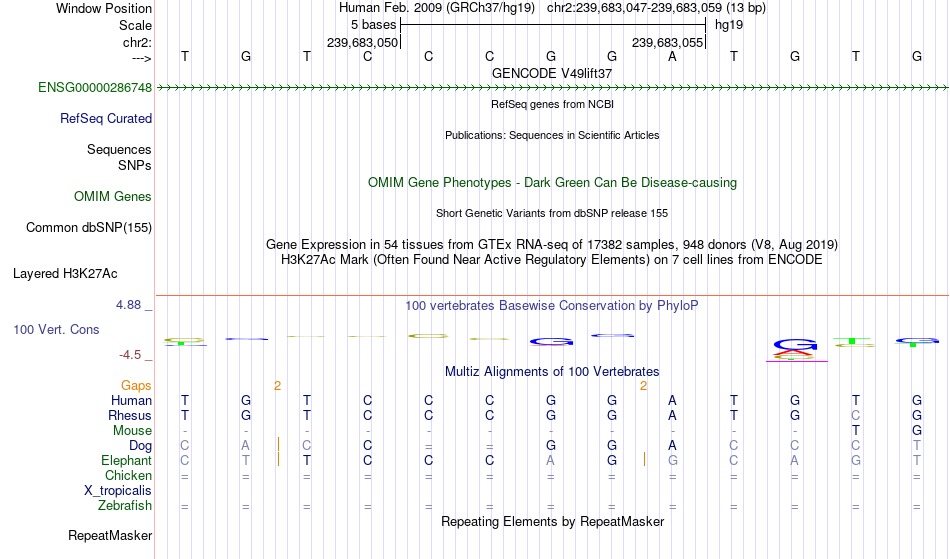Image resolution: width=950 pixels, height=559 pixels.
Task: Click the reference base A in ruler row
Action: coord(673,56)
